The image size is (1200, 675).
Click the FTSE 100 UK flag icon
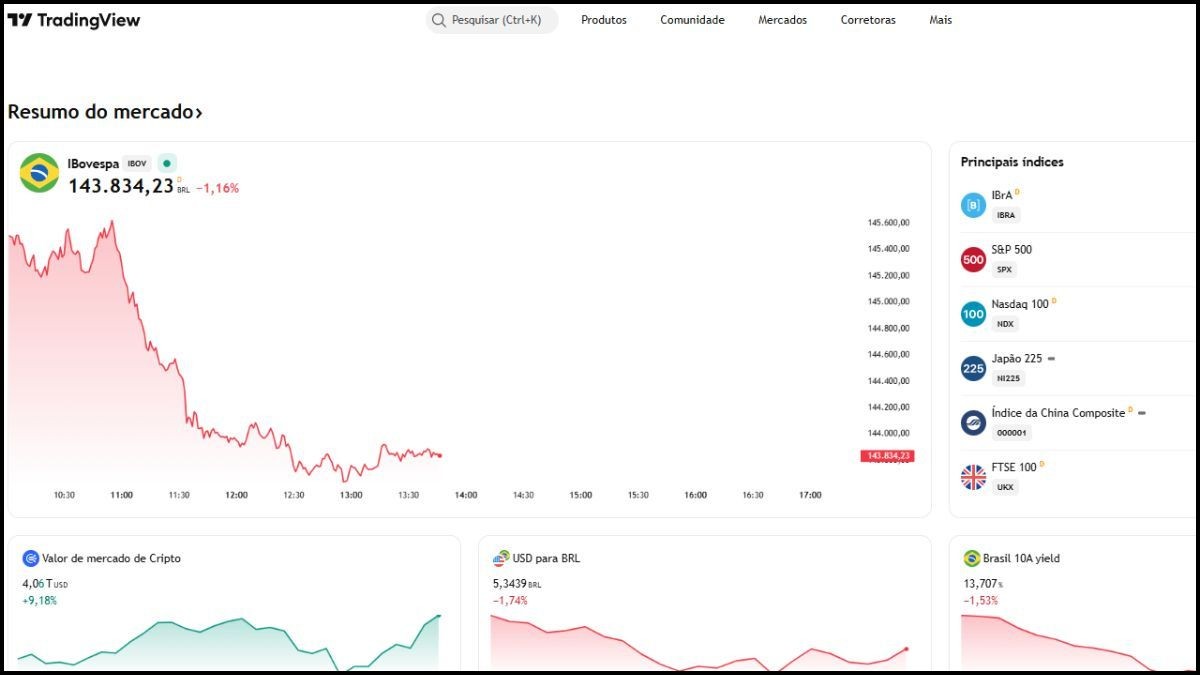[x=973, y=477]
